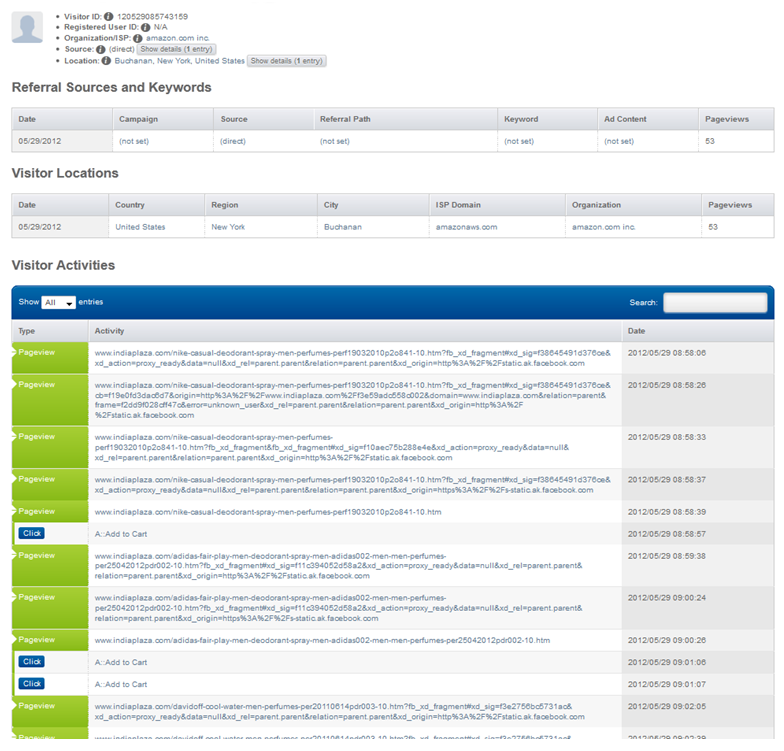This screenshot has height=751, width=784.
Task: Click the Registered User ID info icon
Action: coord(148,28)
